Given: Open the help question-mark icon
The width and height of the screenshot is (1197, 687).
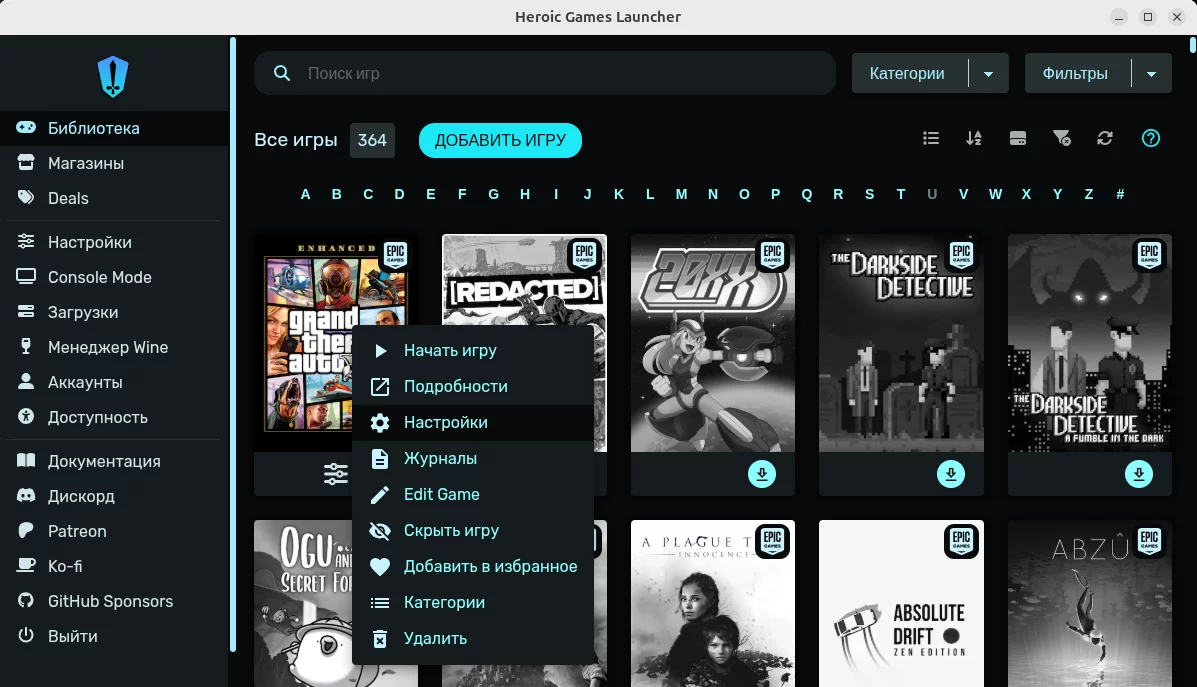Looking at the screenshot, I should [1150, 138].
